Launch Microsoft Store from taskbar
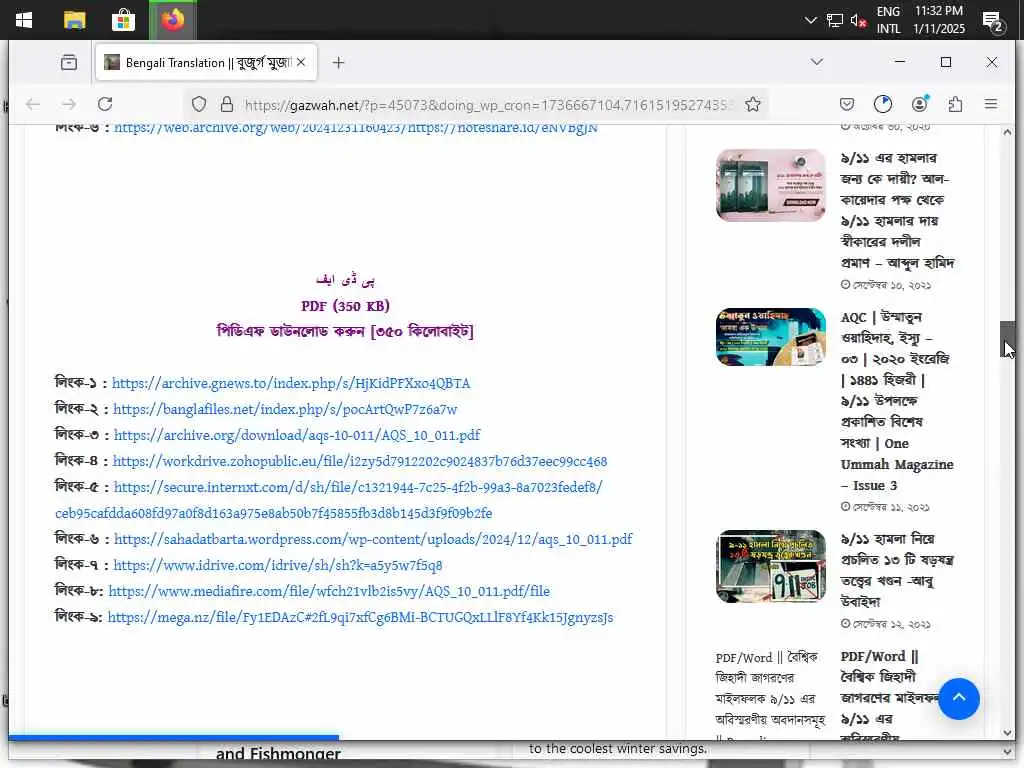Viewport: 1024px width, 768px height. (x=123, y=20)
